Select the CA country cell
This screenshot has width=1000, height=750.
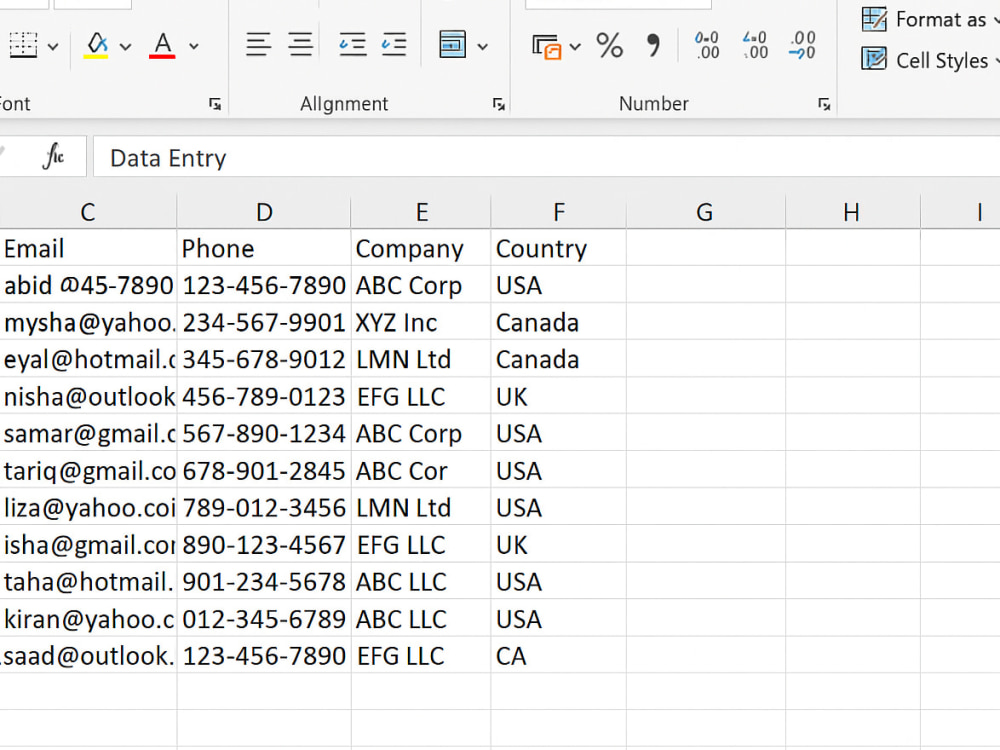[x=559, y=656]
